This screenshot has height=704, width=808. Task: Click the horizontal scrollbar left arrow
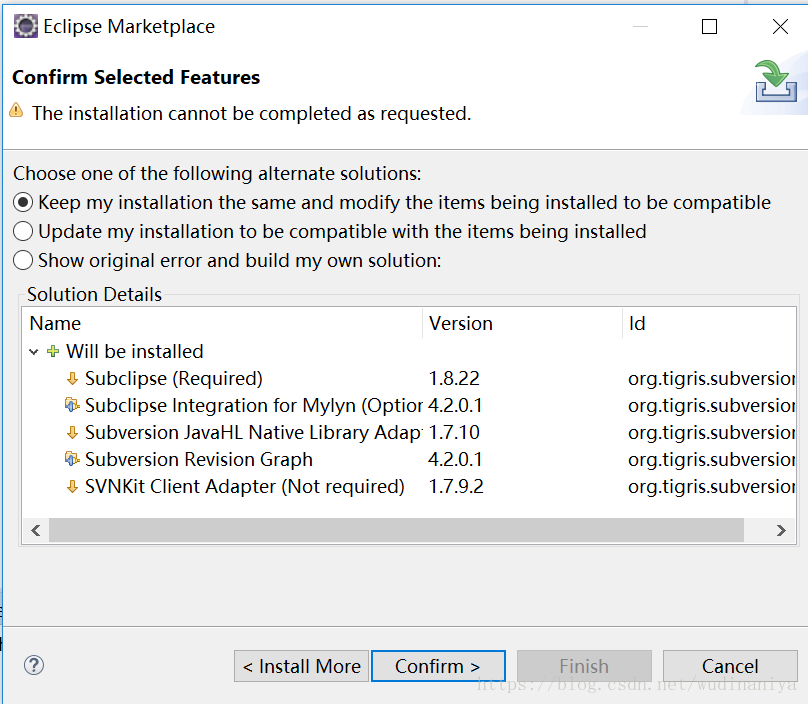(x=36, y=530)
